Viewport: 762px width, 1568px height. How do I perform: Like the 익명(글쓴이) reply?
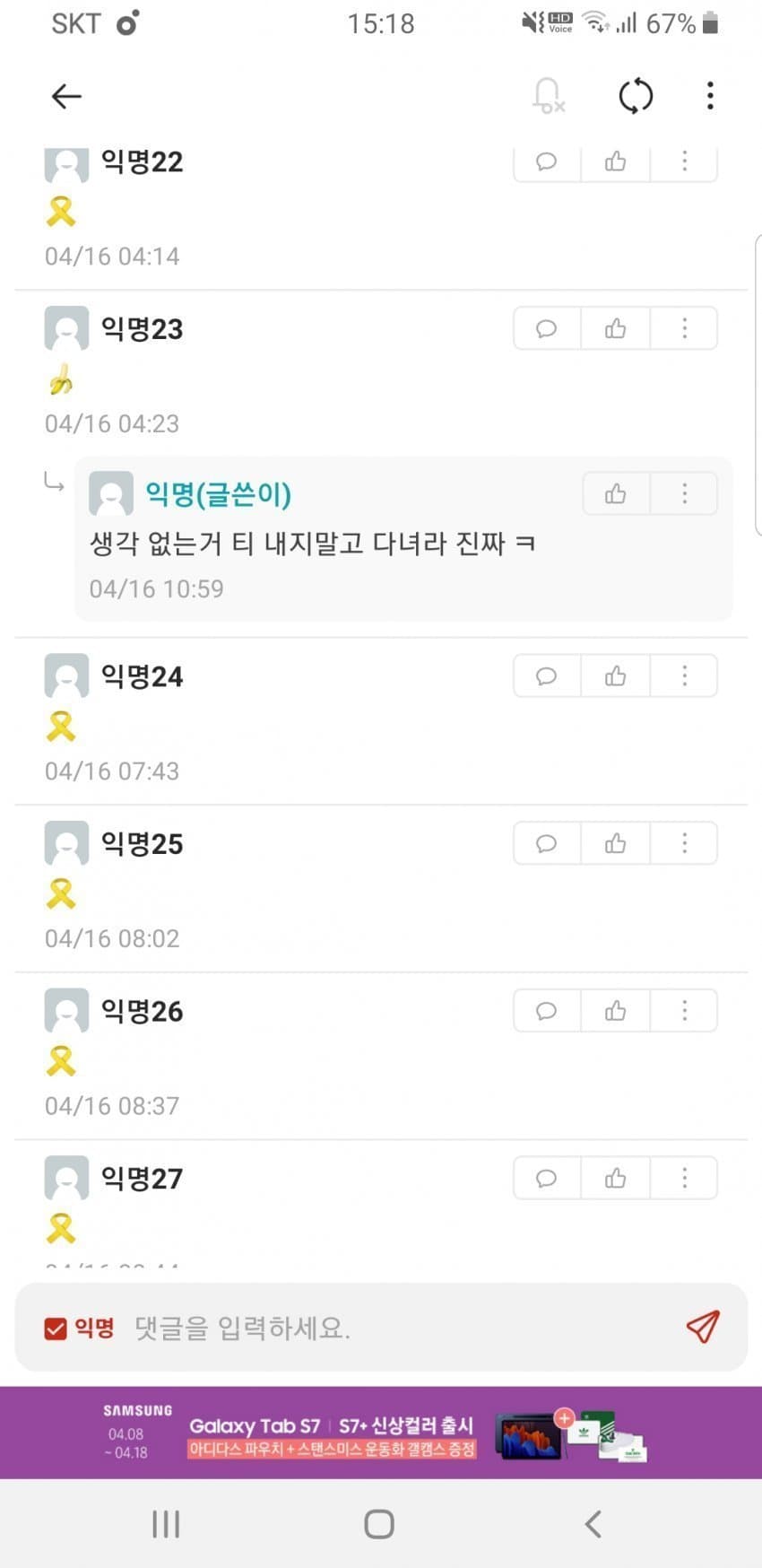[x=615, y=493]
